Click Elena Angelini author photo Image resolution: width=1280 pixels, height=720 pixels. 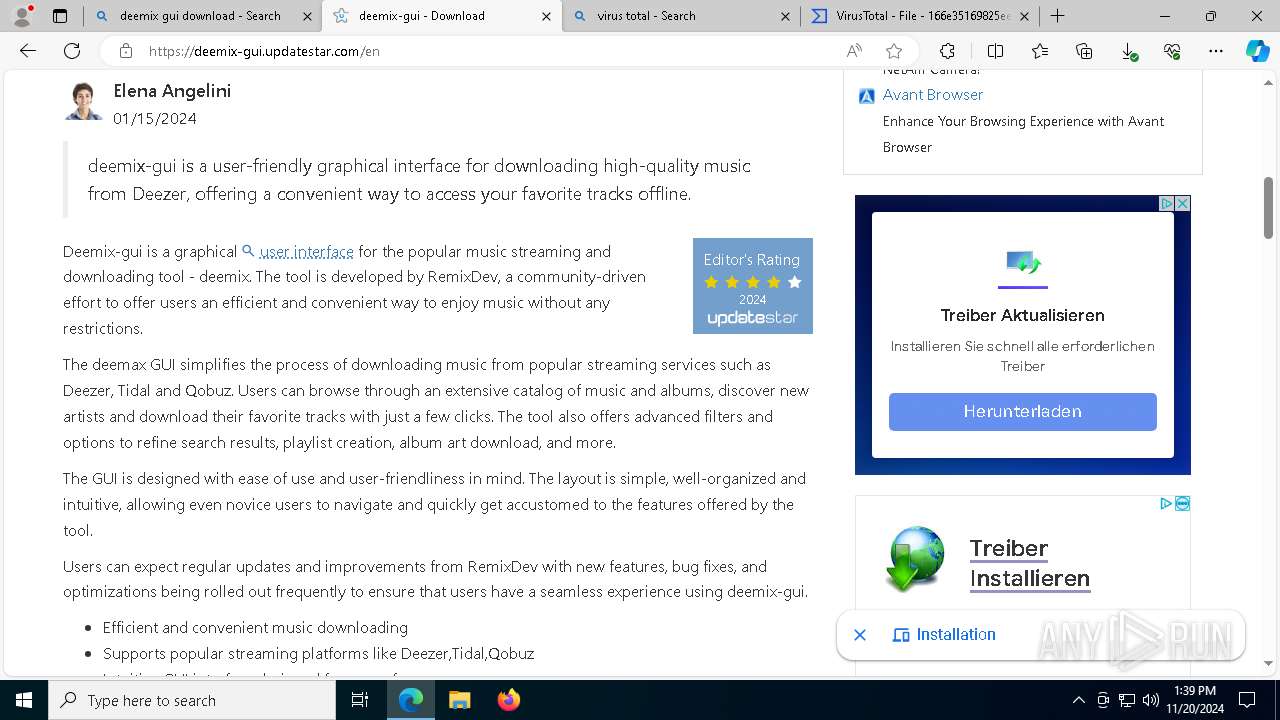point(84,101)
